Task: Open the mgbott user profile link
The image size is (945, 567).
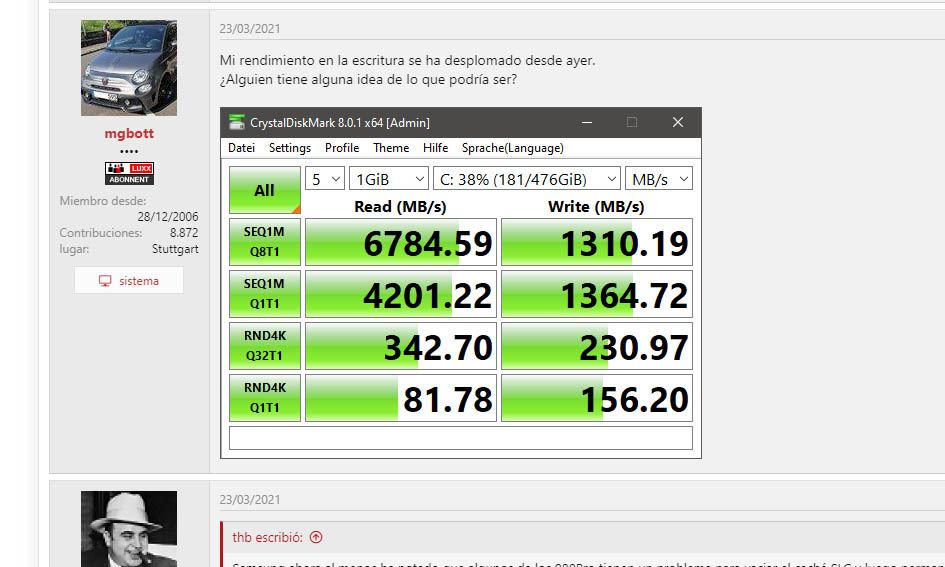Action: click(x=129, y=133)
